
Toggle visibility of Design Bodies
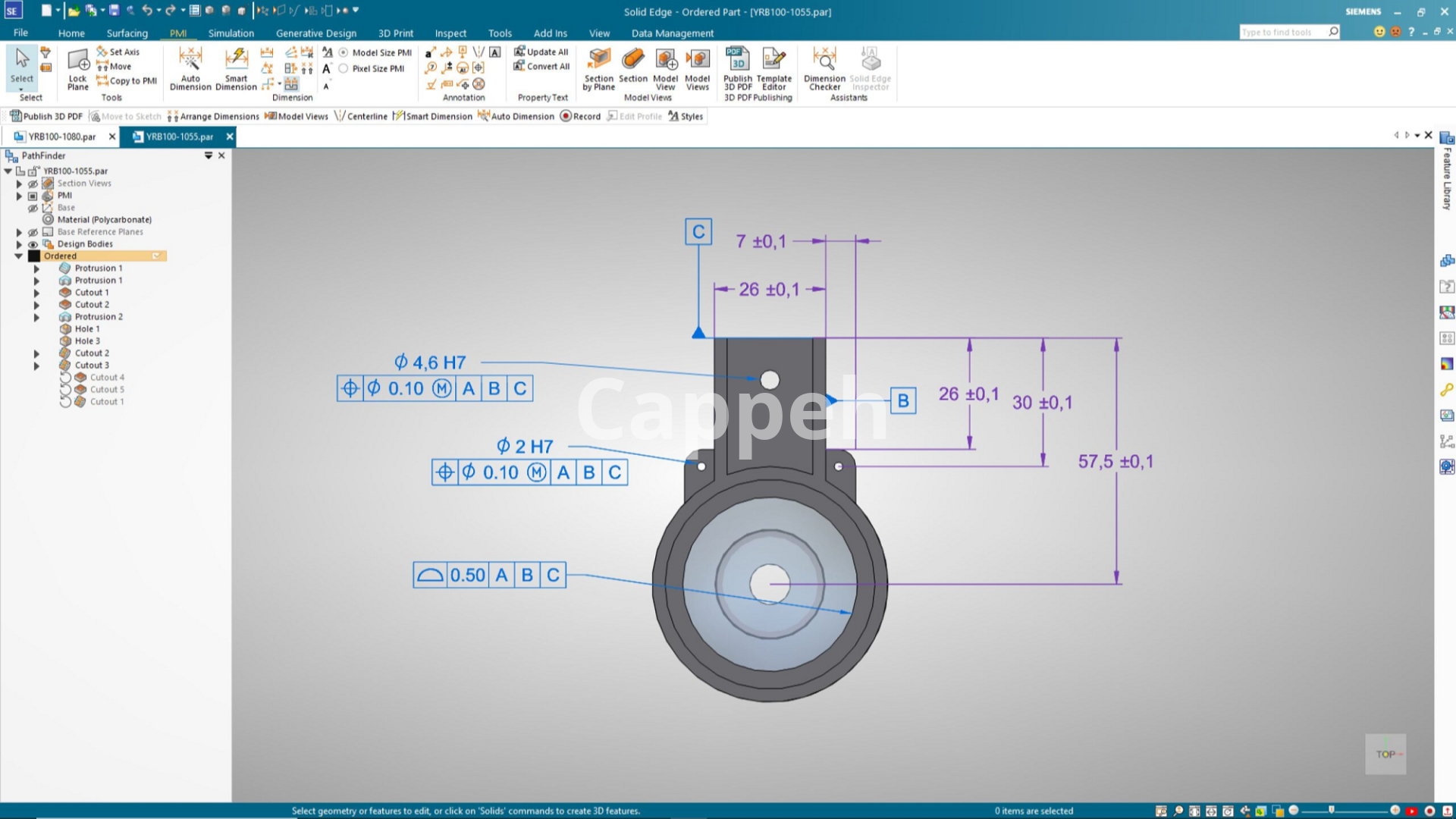click(33, 244)
